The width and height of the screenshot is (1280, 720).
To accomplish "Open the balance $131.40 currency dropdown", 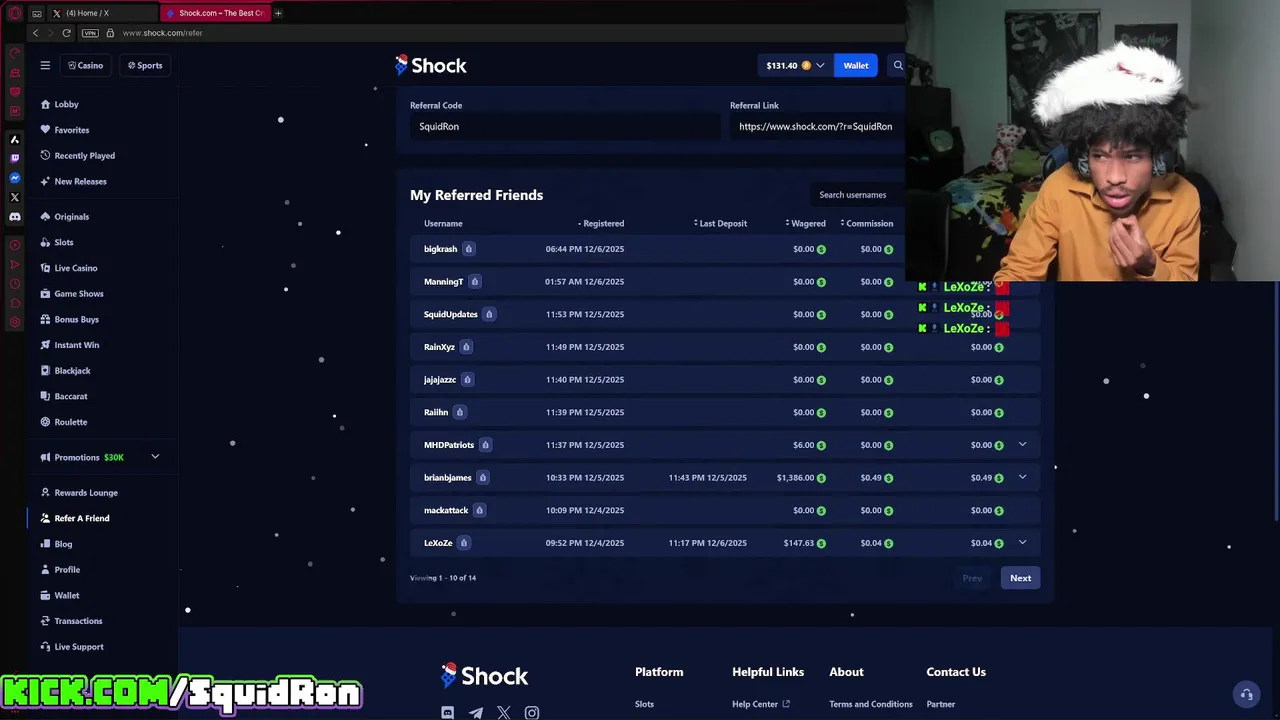I will click(x=796, y=65).
